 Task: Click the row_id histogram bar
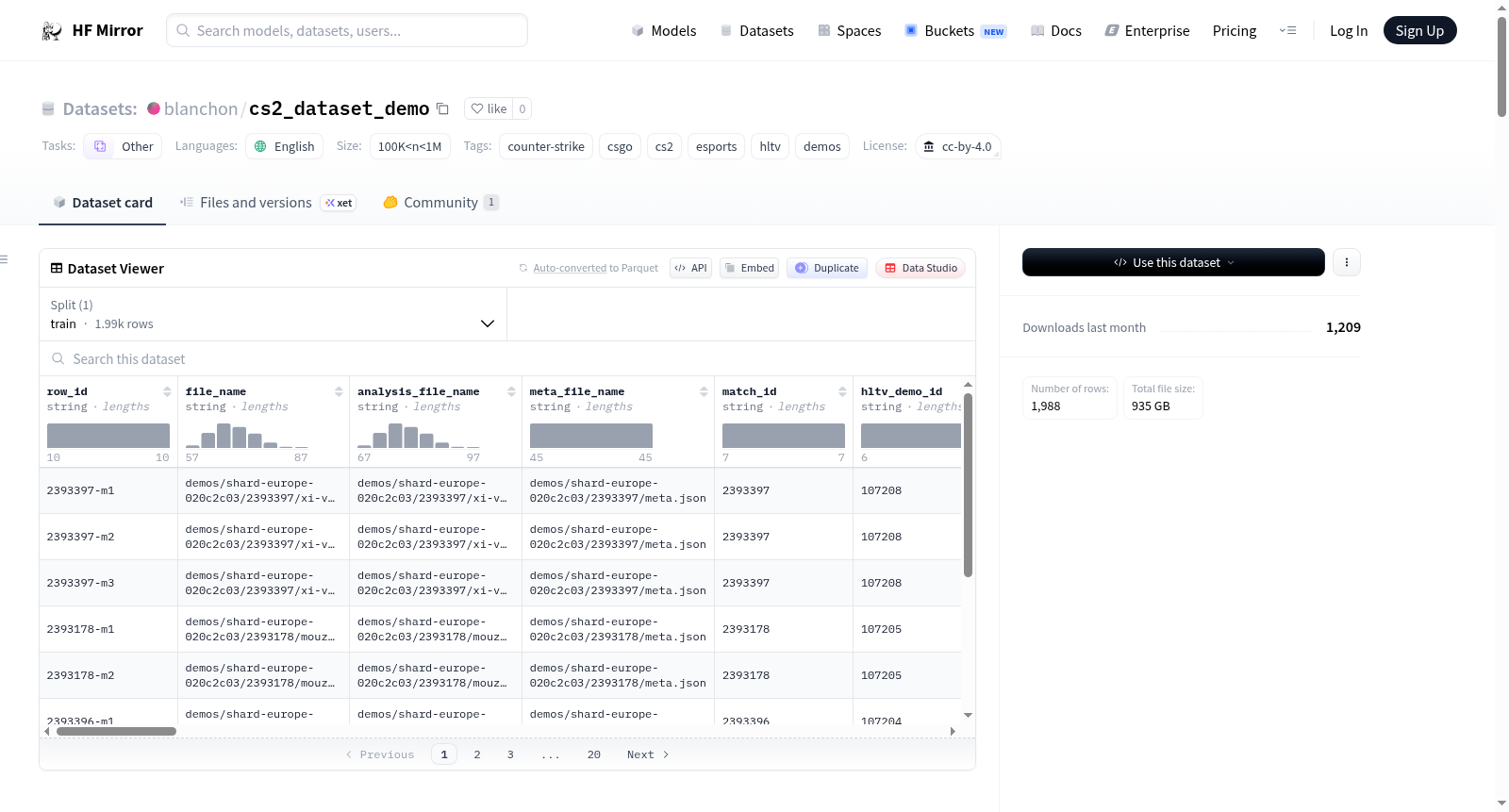point(108,436)
